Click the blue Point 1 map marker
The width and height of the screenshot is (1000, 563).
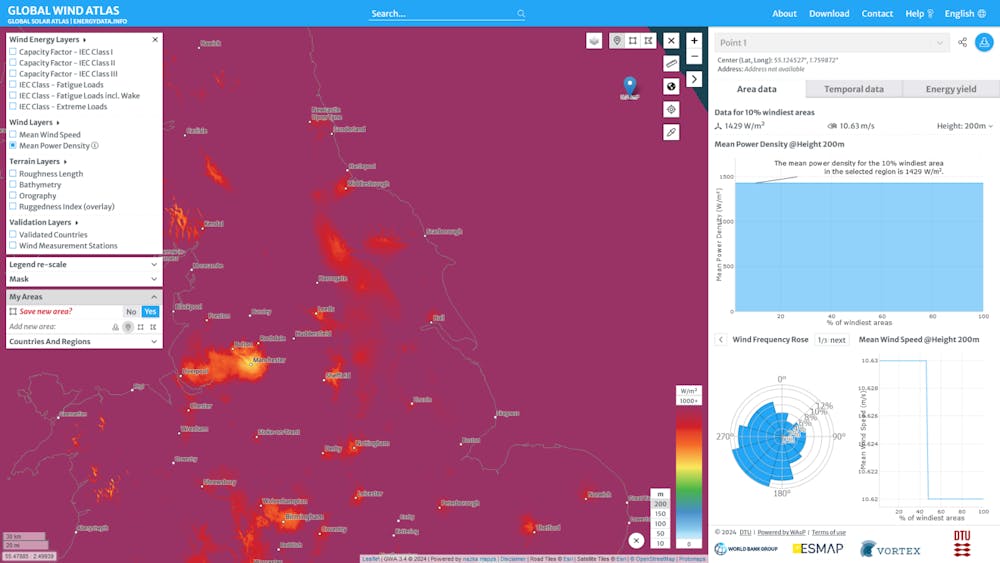pos(629,85)
